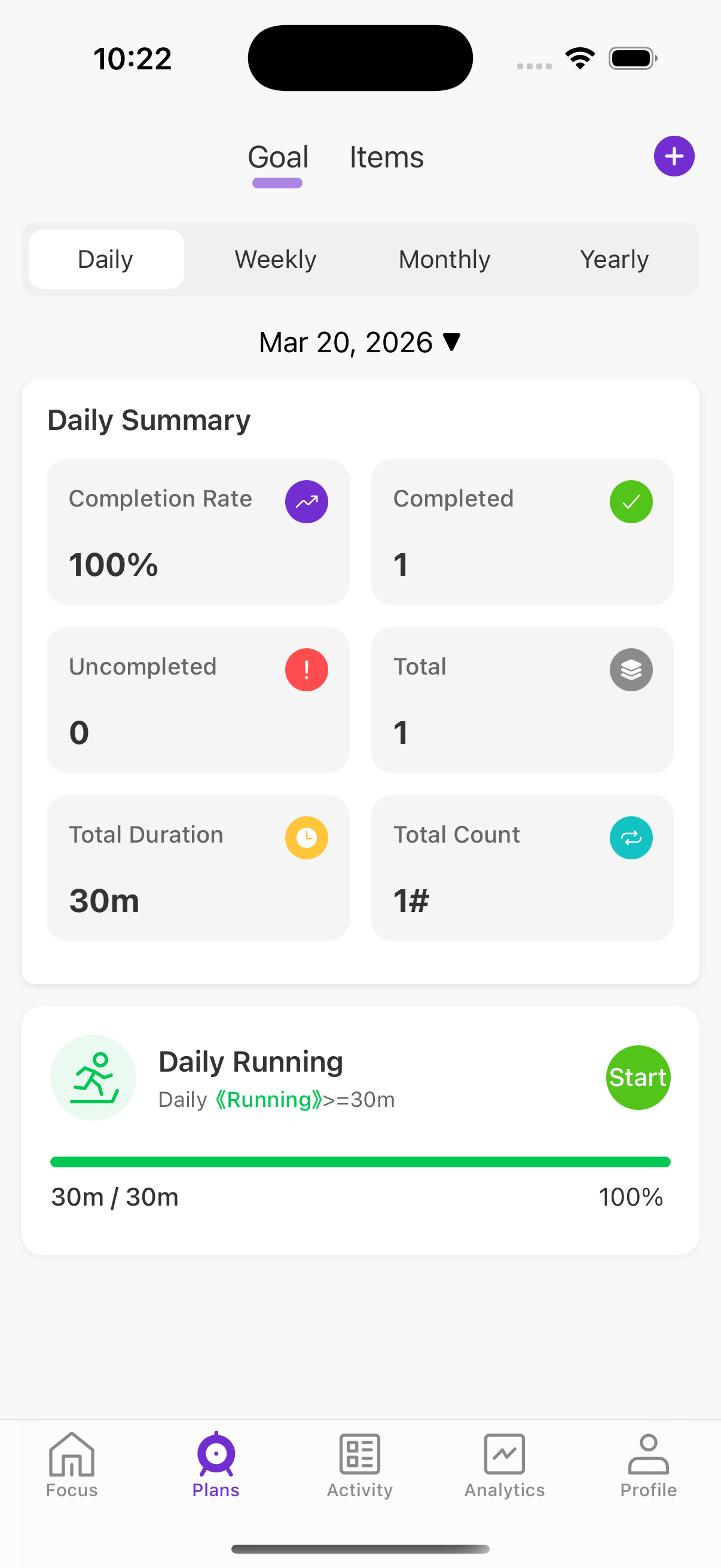Tap the teal Total Count repeat icon
Image resolution: width=721 pixels, height=1568 pixels.
(x=631, y=838)
